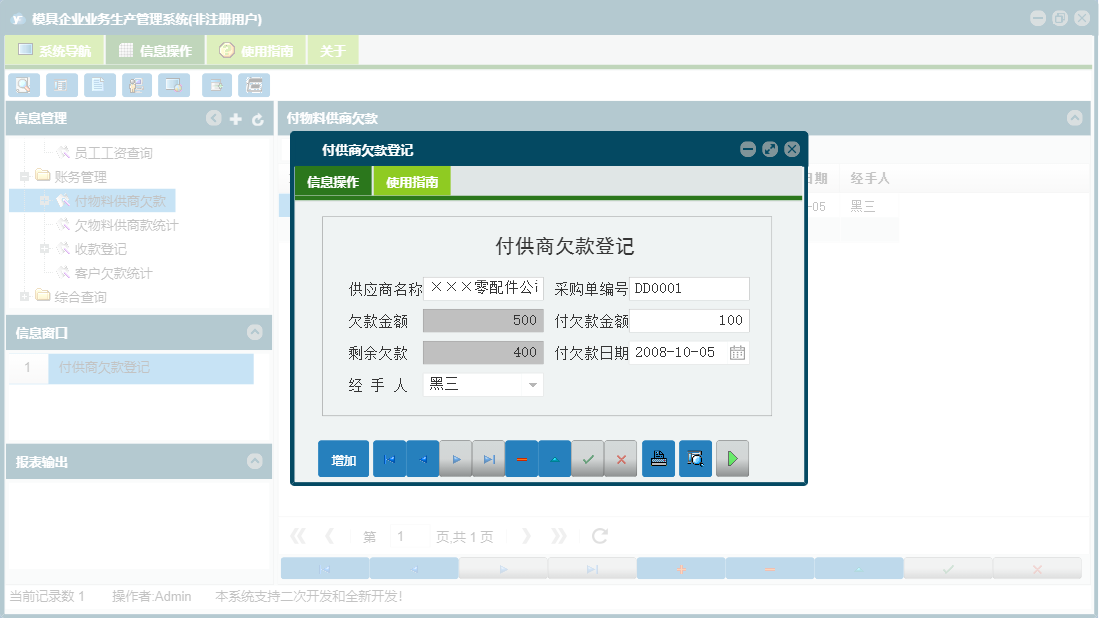Screen dimensions: 1099x618
Task: Delete the record using the red minus icon
Action: coord(521,458)
